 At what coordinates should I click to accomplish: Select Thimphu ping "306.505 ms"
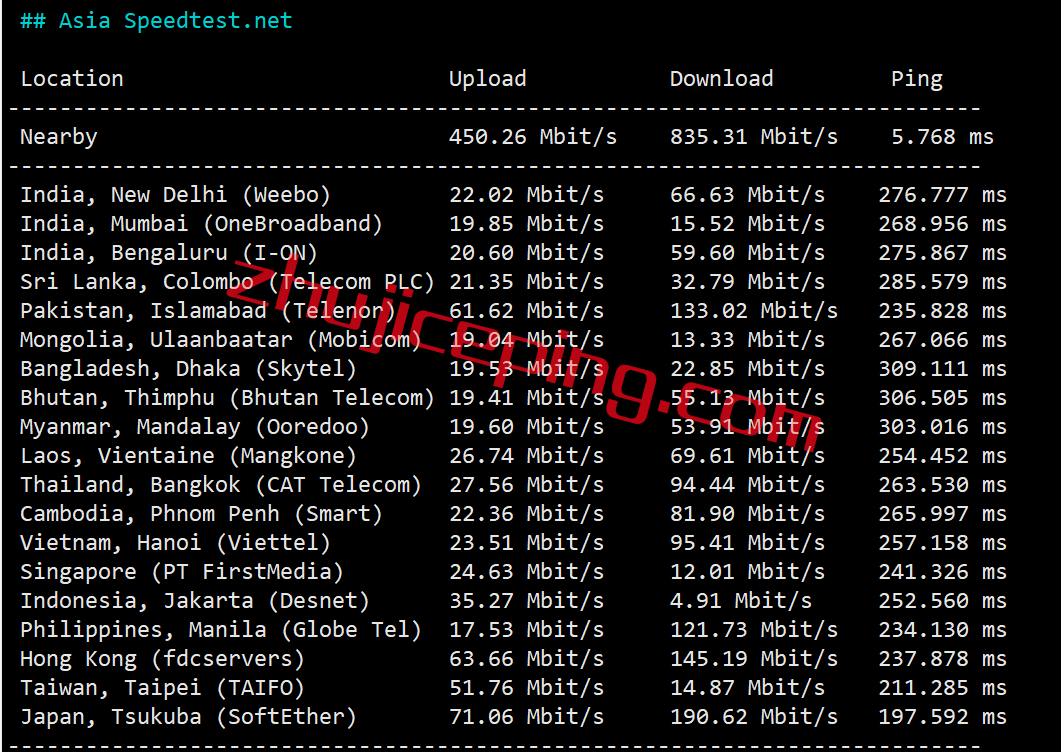click(943, 399)
